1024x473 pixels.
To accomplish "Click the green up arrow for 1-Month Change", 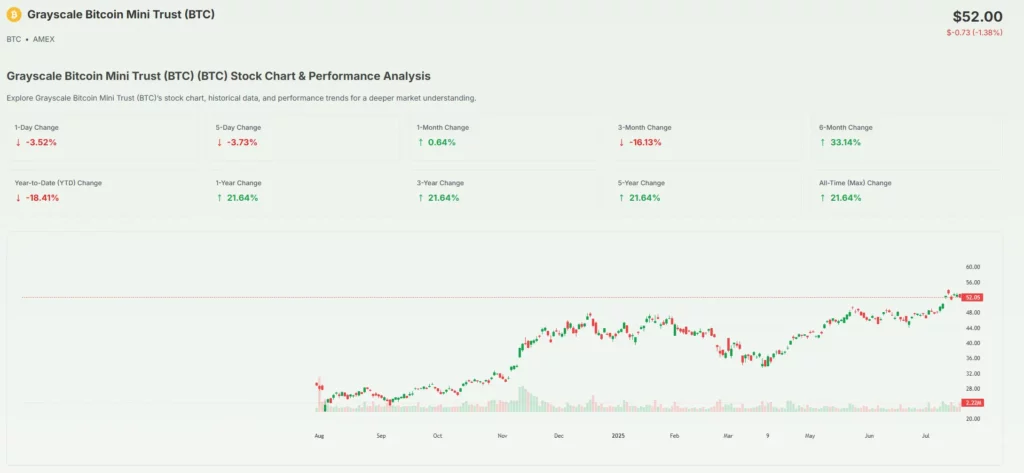I will coord(421,142).
